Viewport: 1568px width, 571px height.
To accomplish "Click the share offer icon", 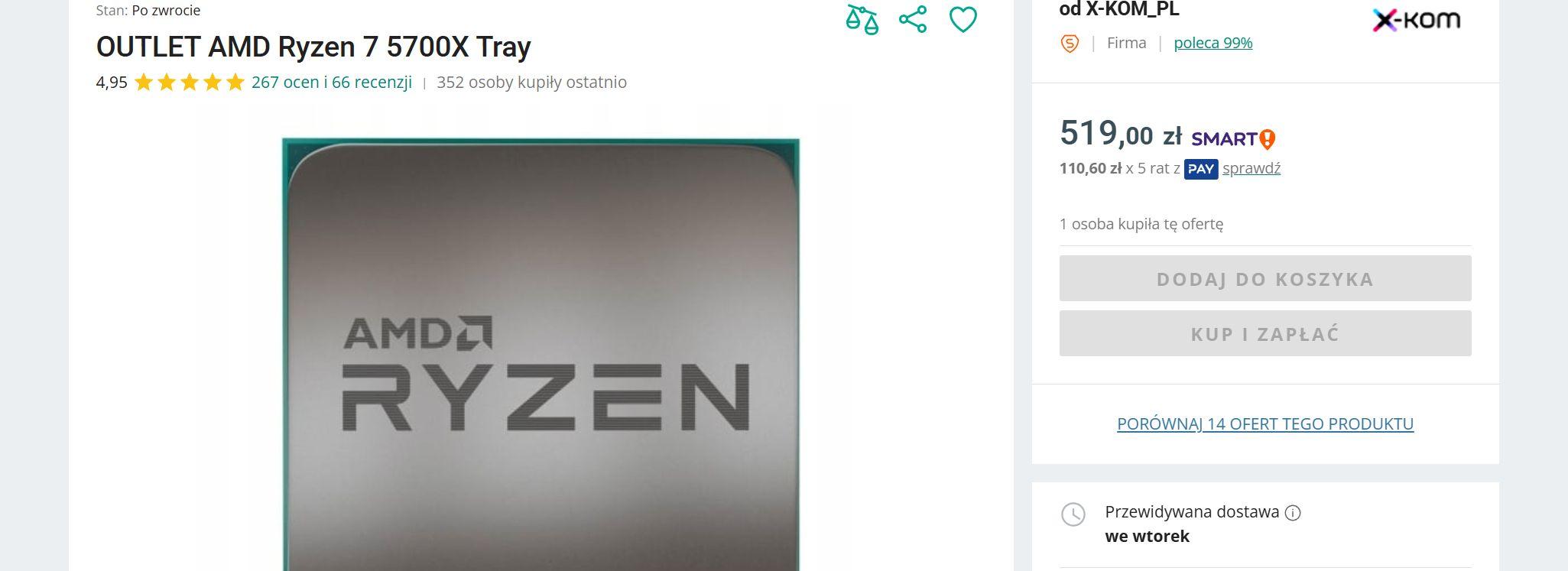I will coord(913,19).
